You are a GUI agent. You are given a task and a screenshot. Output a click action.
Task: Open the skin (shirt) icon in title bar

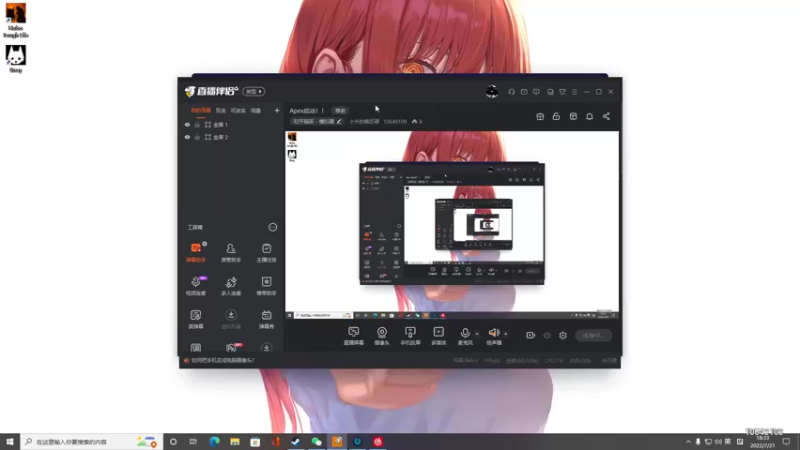562,92
